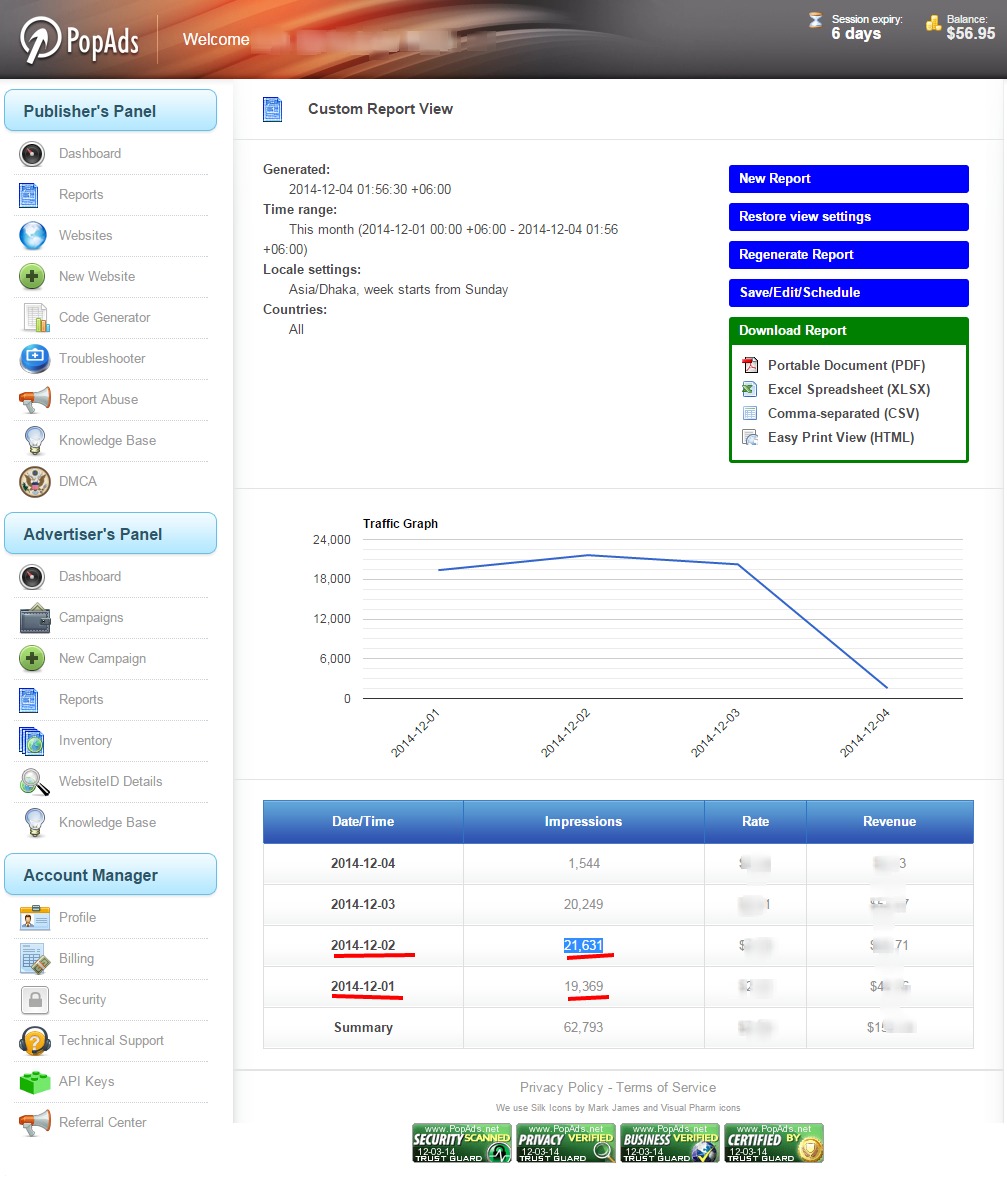Click the PopAds logo icon
This screenshot has height=1179, width=1007.
click(x=41, y=39)
